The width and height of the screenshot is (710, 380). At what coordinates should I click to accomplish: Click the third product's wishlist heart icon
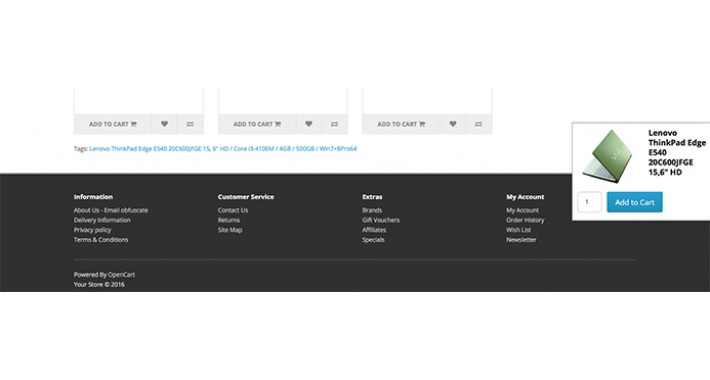(453, 124)
